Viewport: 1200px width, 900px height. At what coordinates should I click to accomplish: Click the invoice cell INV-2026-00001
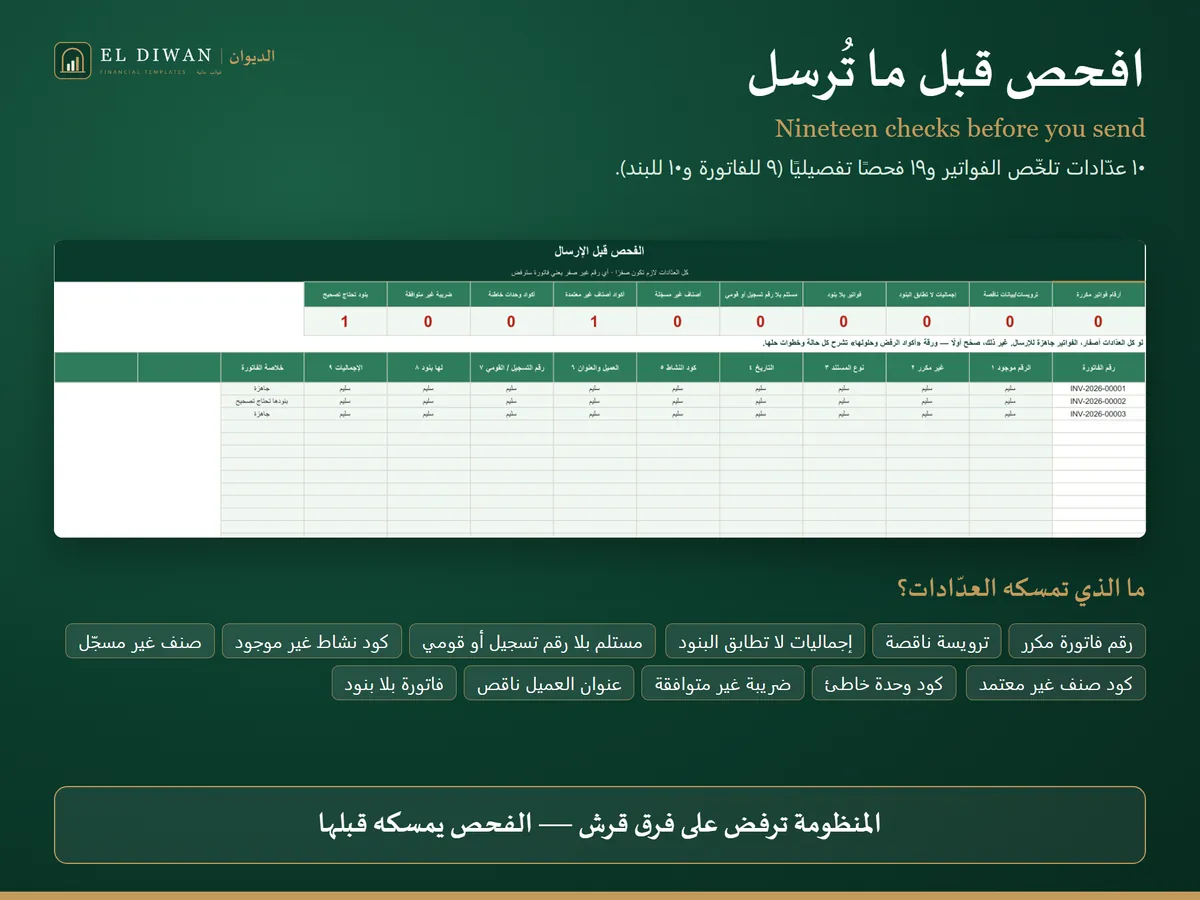tap(1098, 388)
